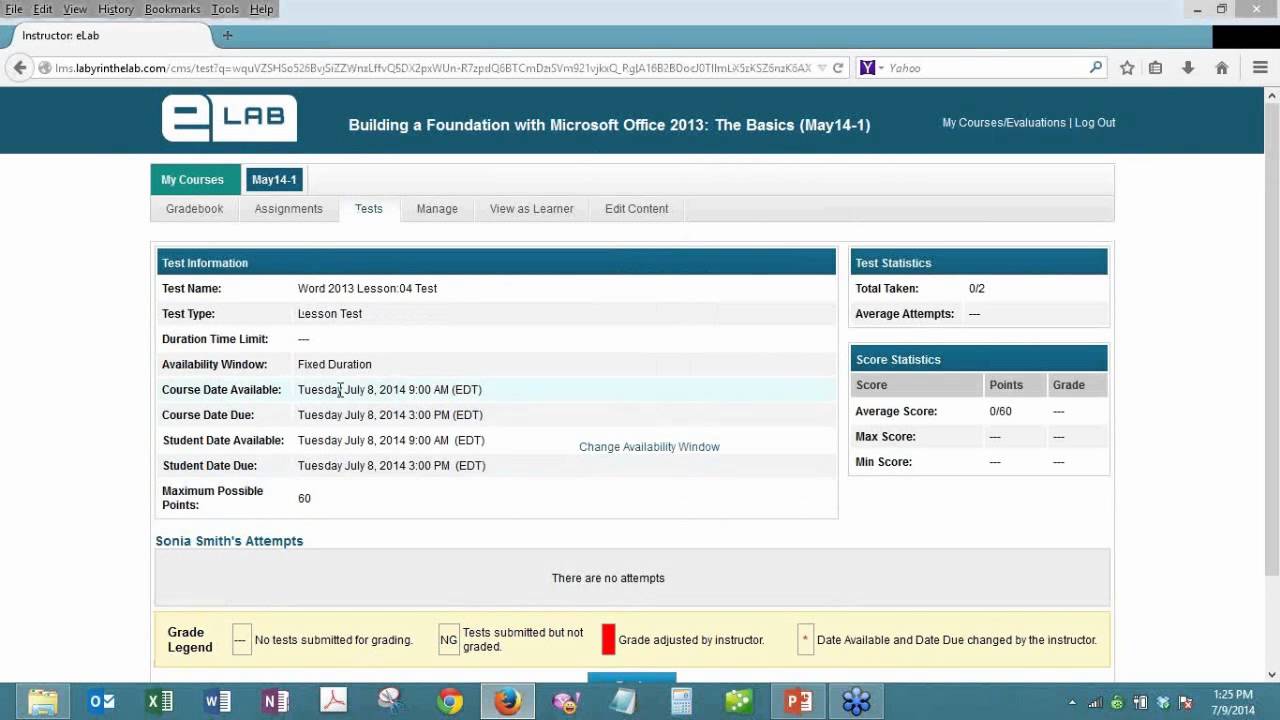
Task: Click the red Grade adjusted legend swatch
Action: [608, 640]
